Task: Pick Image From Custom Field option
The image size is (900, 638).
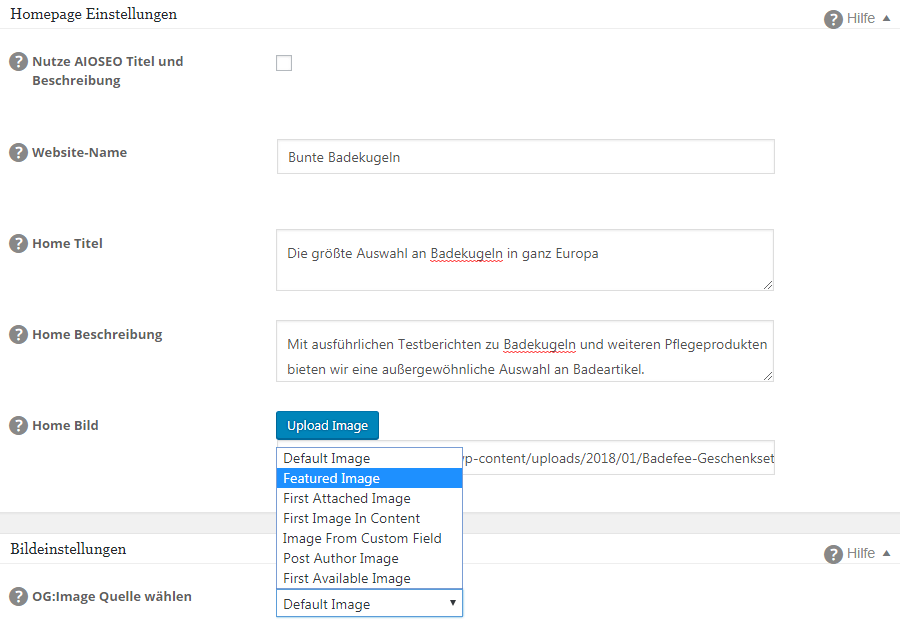Action: coord(369,538)
